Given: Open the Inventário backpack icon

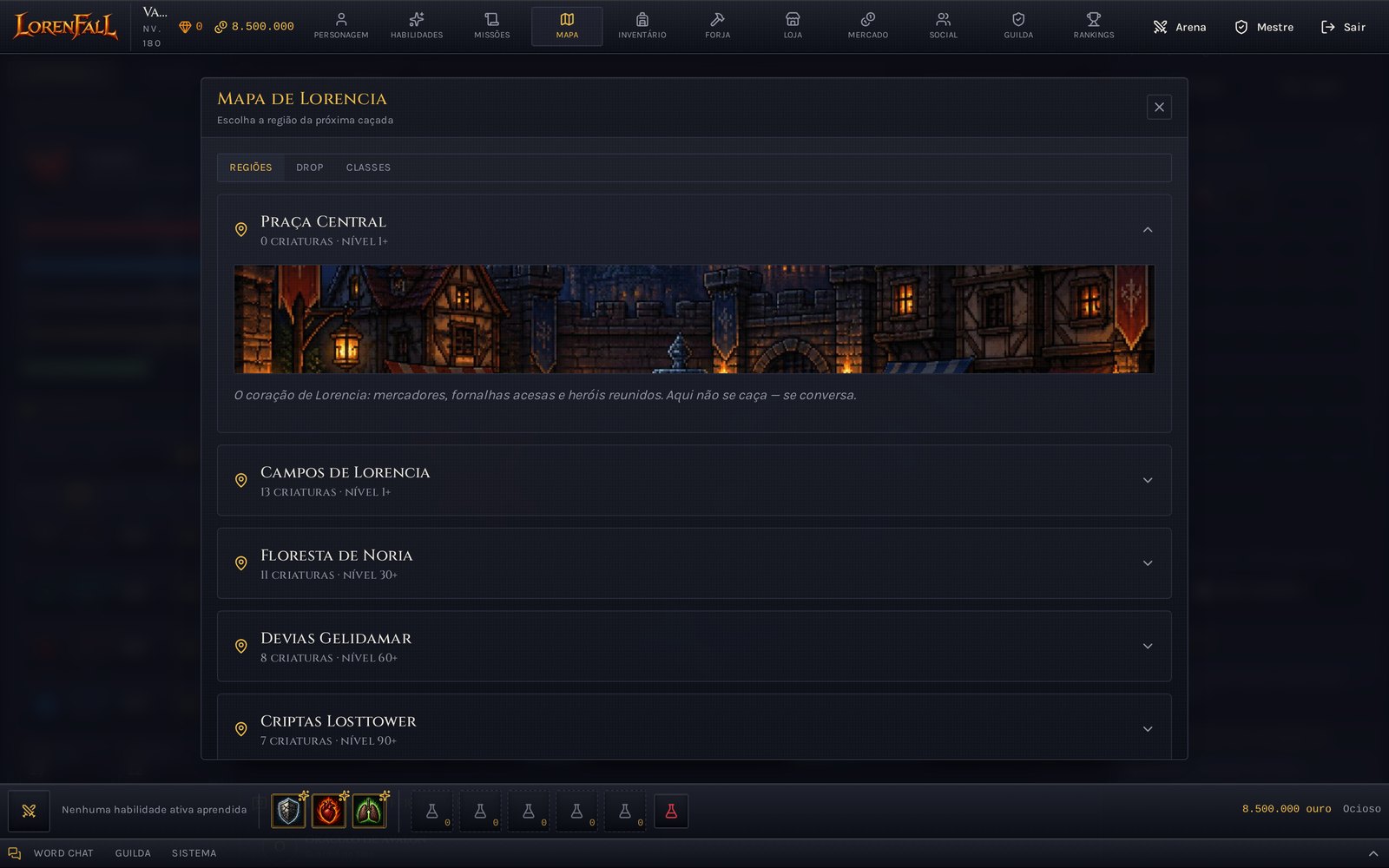Looking at the screenshot, I should [x=642, y=19].
